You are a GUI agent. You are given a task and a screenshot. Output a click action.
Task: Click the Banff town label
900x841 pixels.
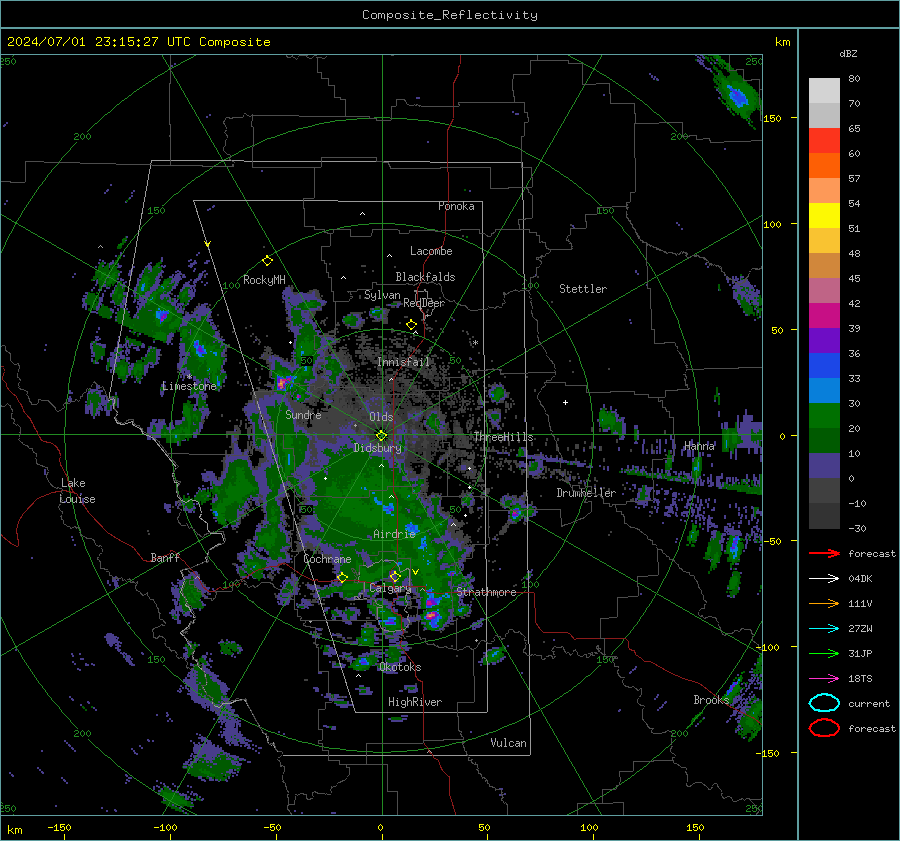pos(165,557)
